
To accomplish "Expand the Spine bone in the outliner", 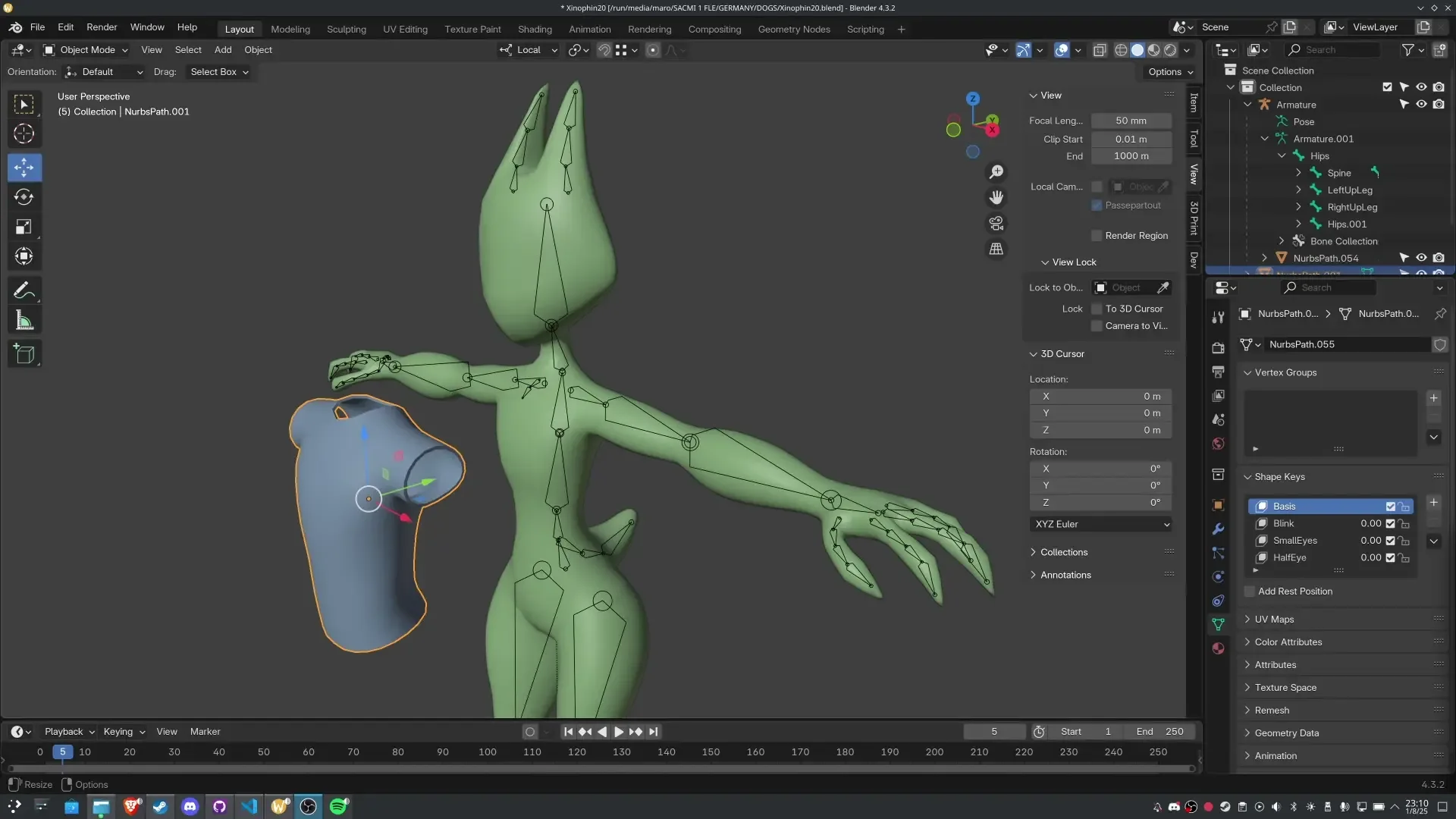I will (x=1298, y=172).
